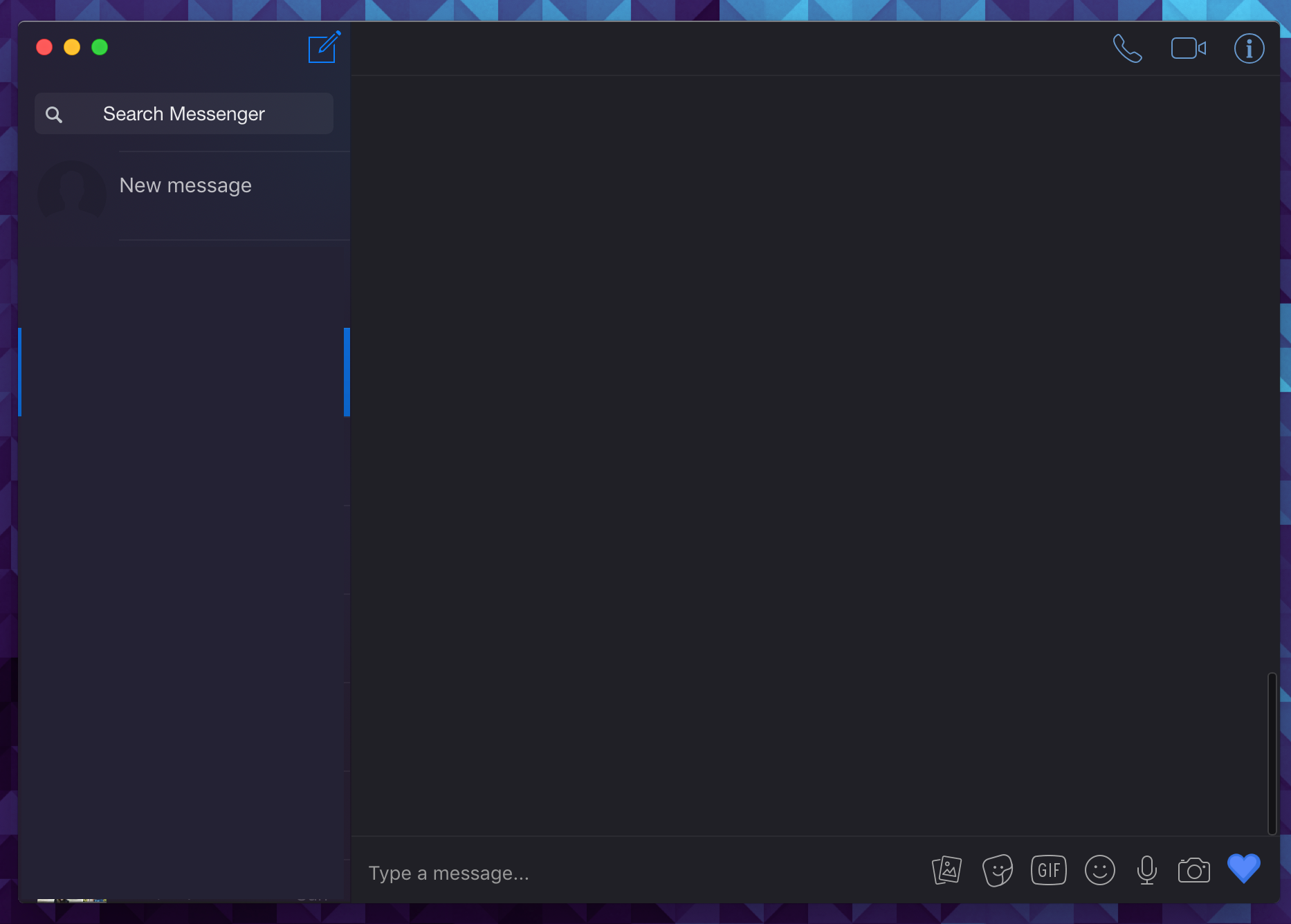The image size is (1291, 924).
Task: Maximize the window using the green button
Action: pyautogui.click(x=100, y=47)
